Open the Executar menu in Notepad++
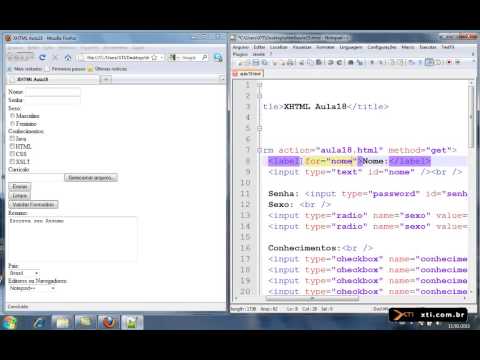The width and height of the screenshot is (480, 360). pyautogui.click(x=428, y=47)
